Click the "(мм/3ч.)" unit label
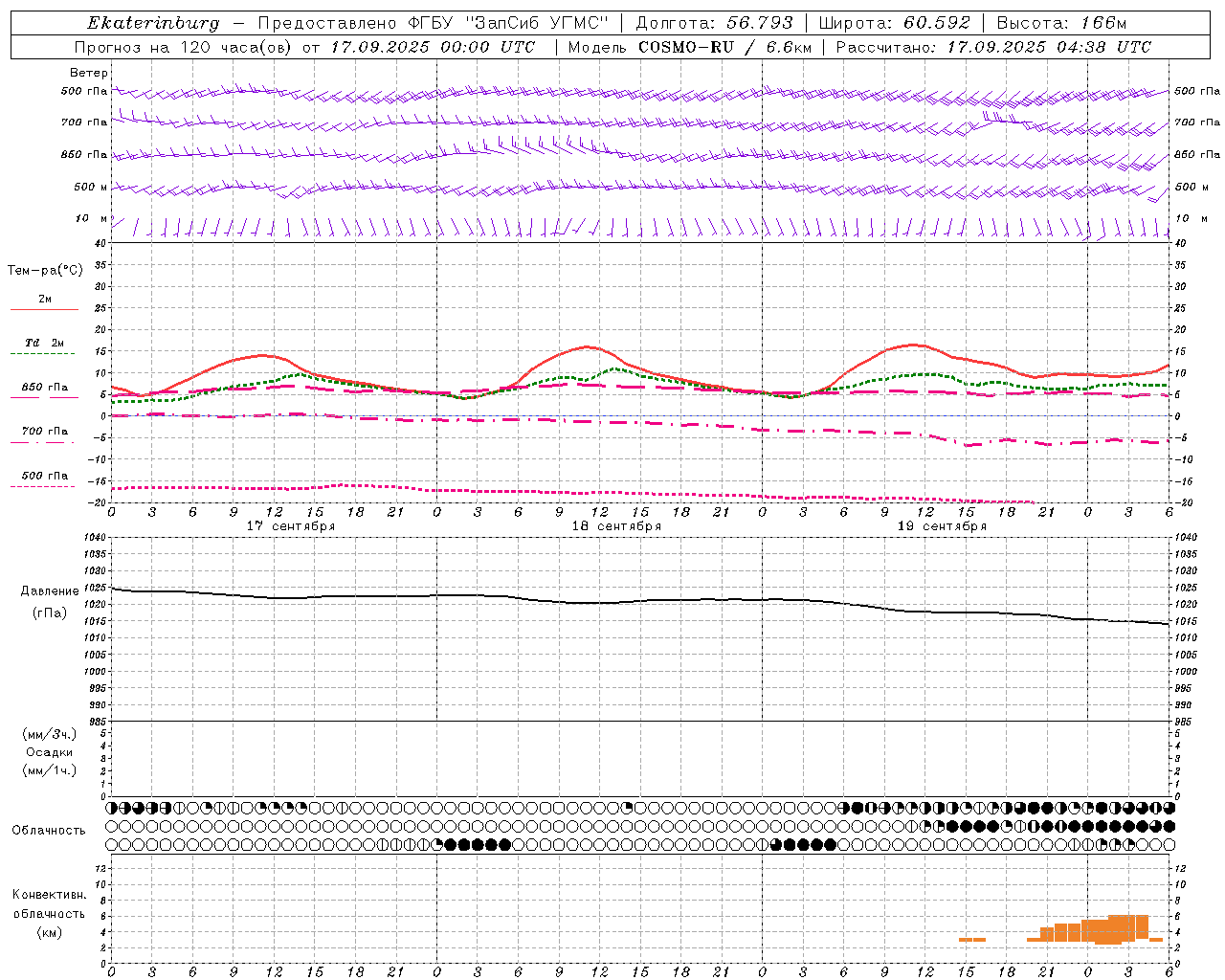1225x980 pixels. [49, 734]
